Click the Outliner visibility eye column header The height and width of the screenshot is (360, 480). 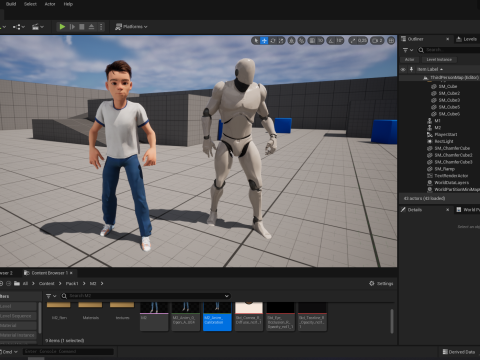tap(403, 69)
